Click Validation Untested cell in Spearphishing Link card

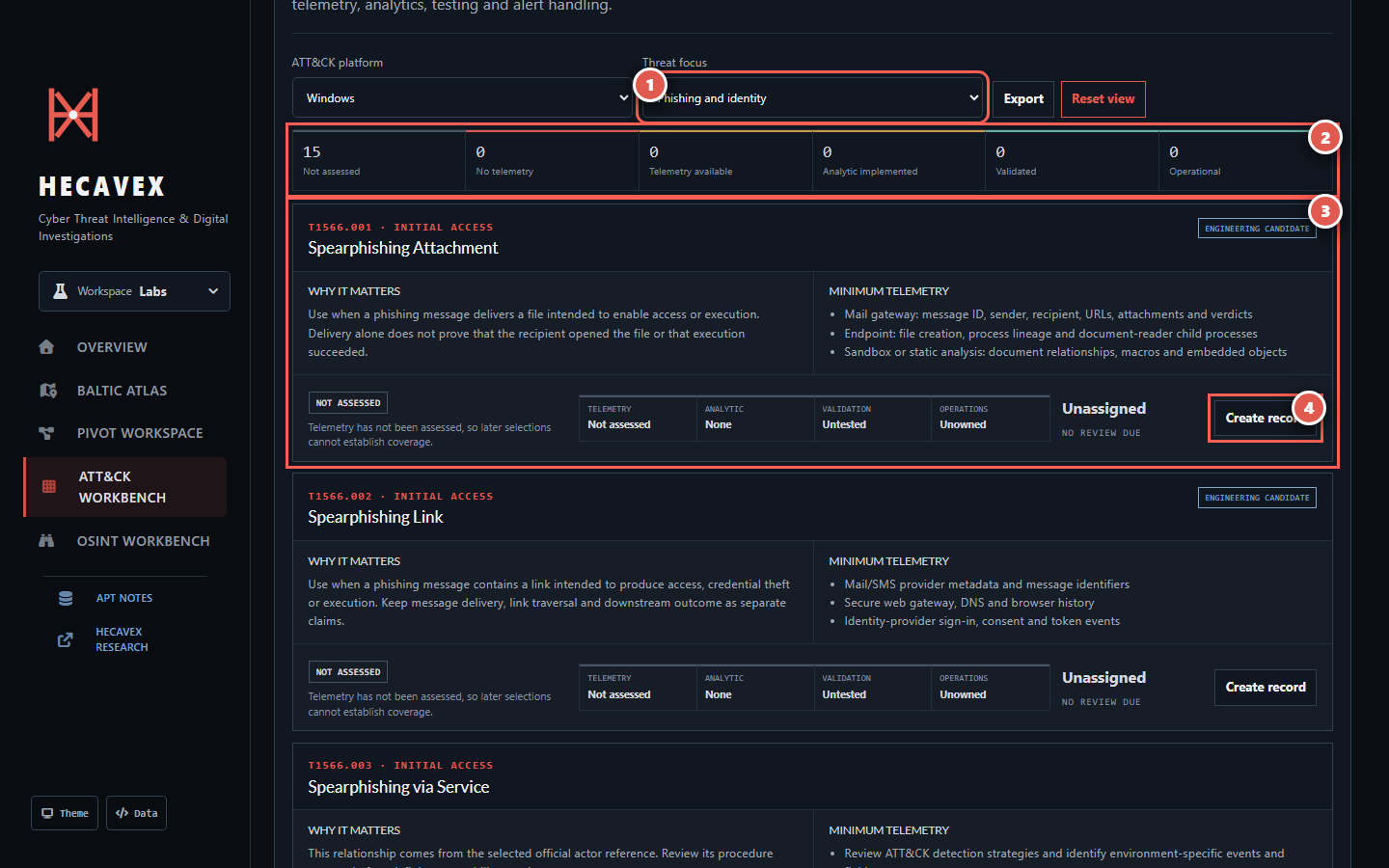(x=873, y=687)
